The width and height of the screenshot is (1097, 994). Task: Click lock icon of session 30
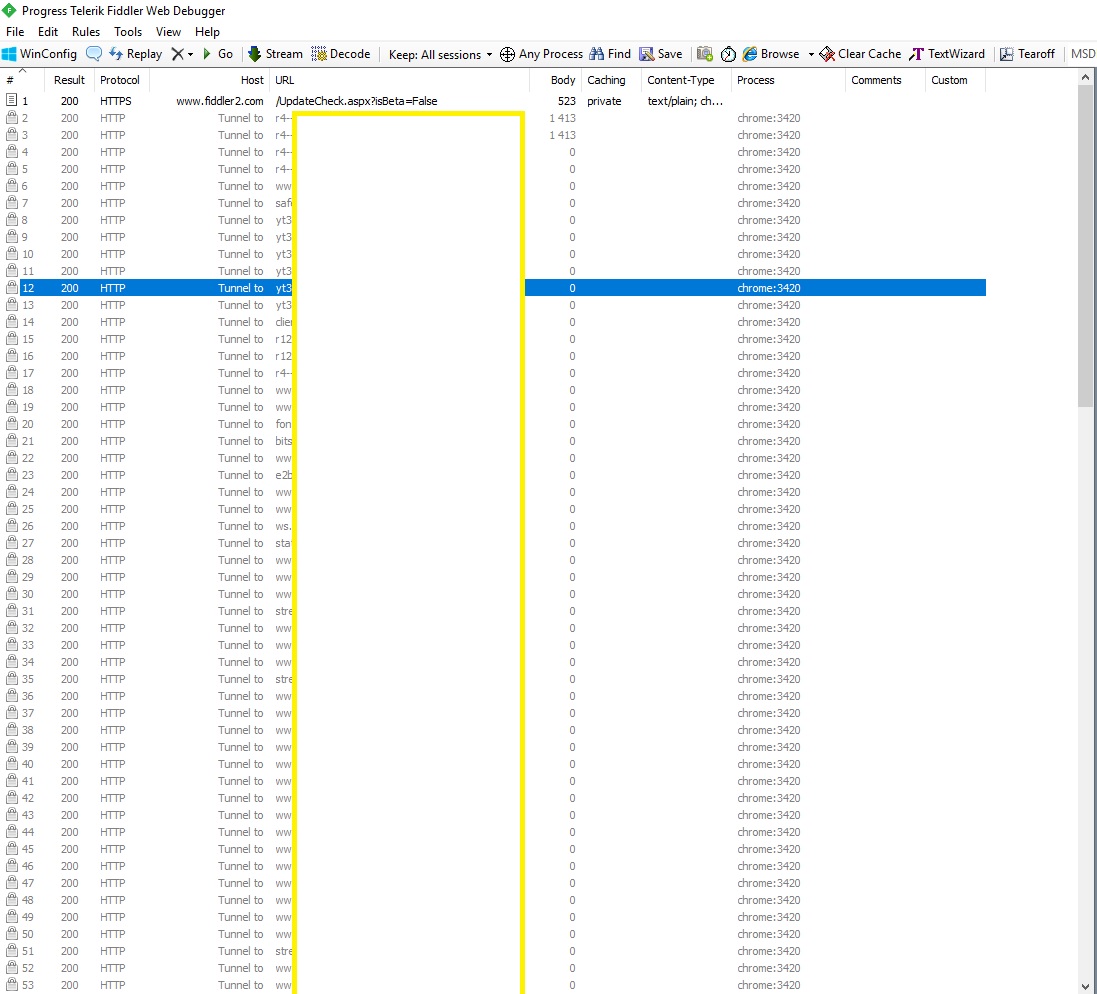(11, 593)
